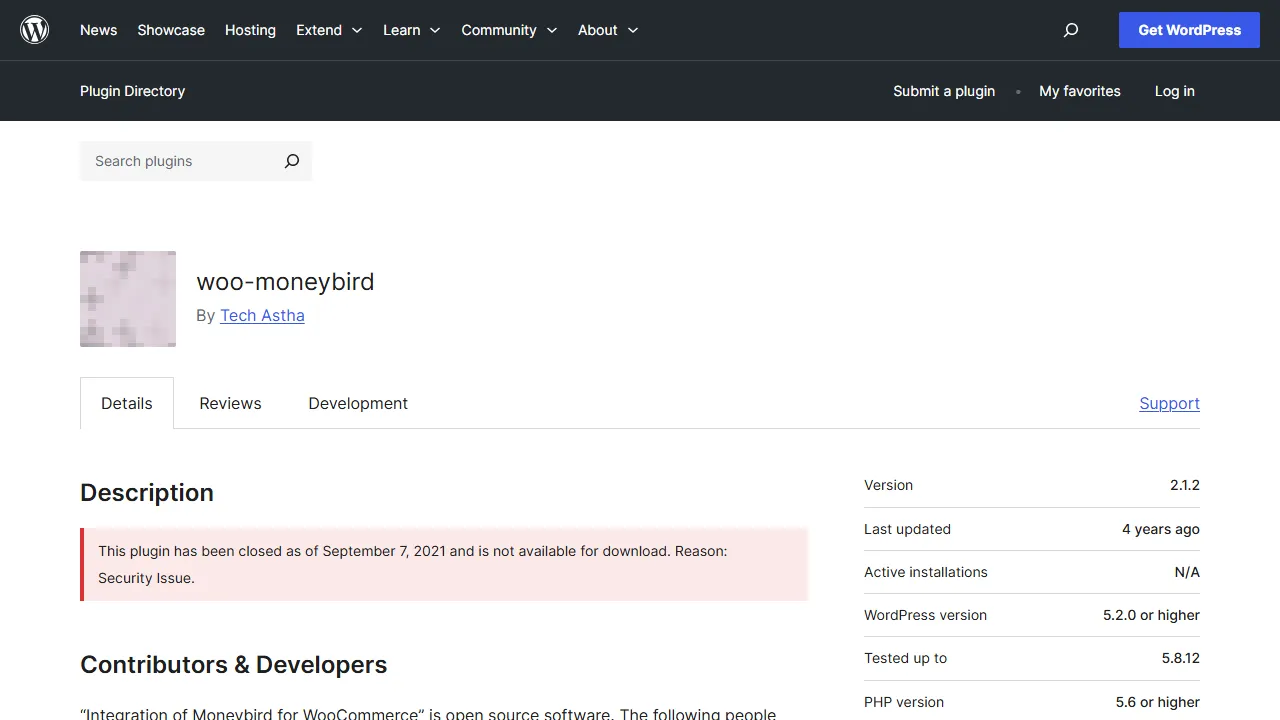1280x720 pixels.
Task: Click the WordPress logo icon
Action: [x=34, y=30]
